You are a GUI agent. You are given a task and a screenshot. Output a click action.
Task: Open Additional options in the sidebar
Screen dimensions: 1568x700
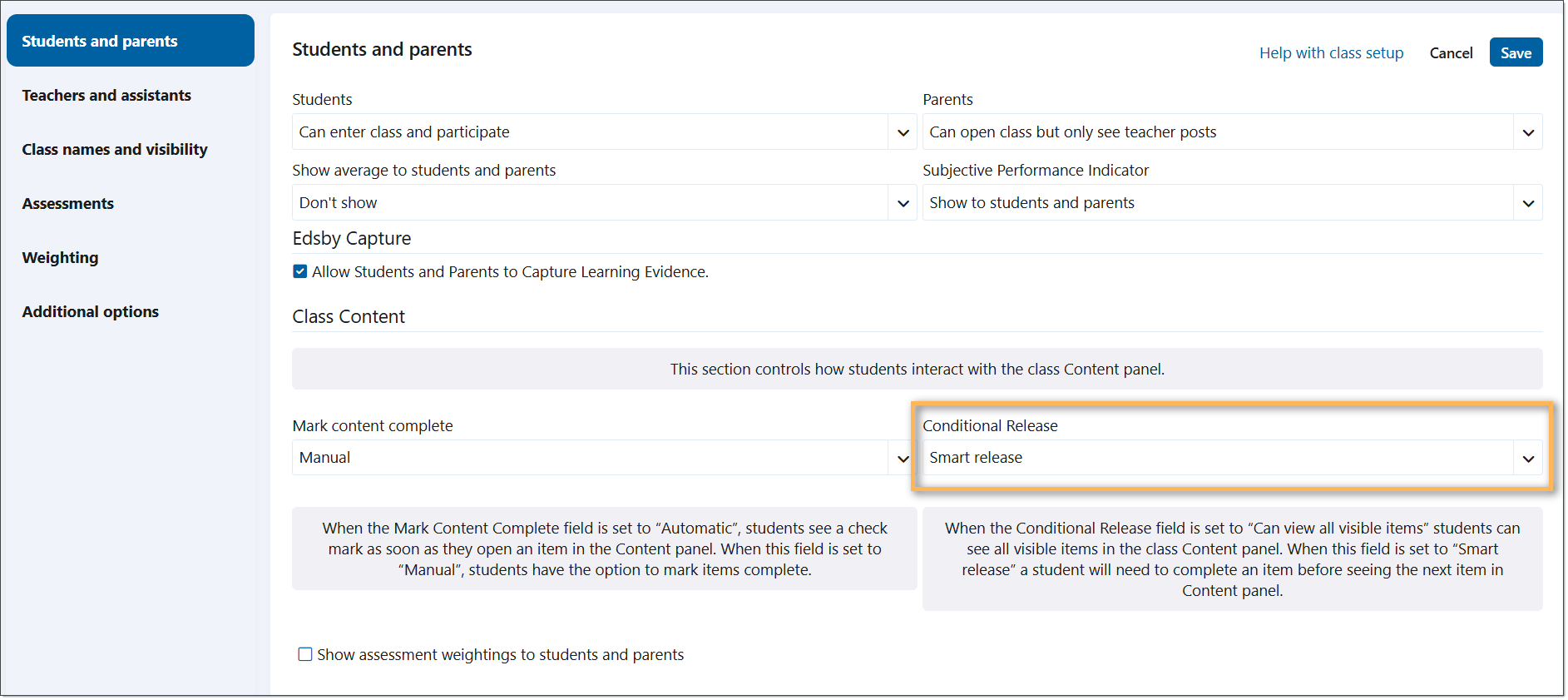point(91,312)
